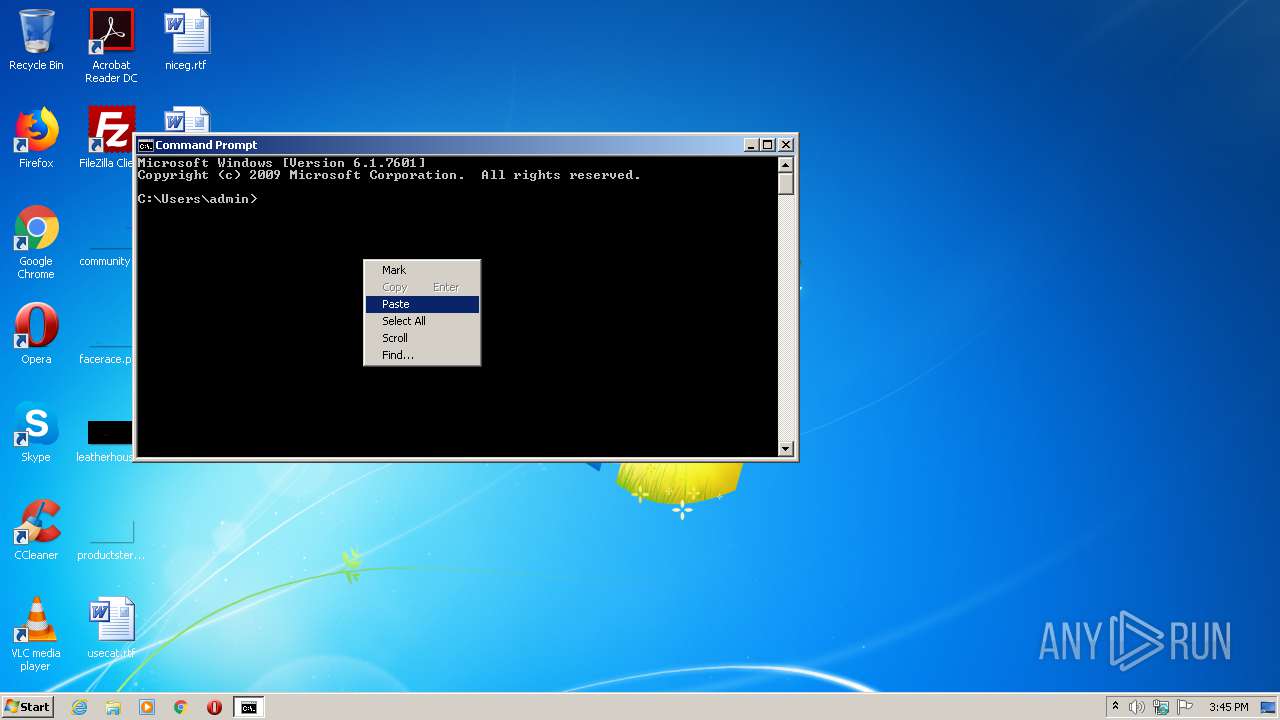Open Internet Explorer from the taskbar
The height and width of the screenshot is (720, 1280).
pos(79,707)
